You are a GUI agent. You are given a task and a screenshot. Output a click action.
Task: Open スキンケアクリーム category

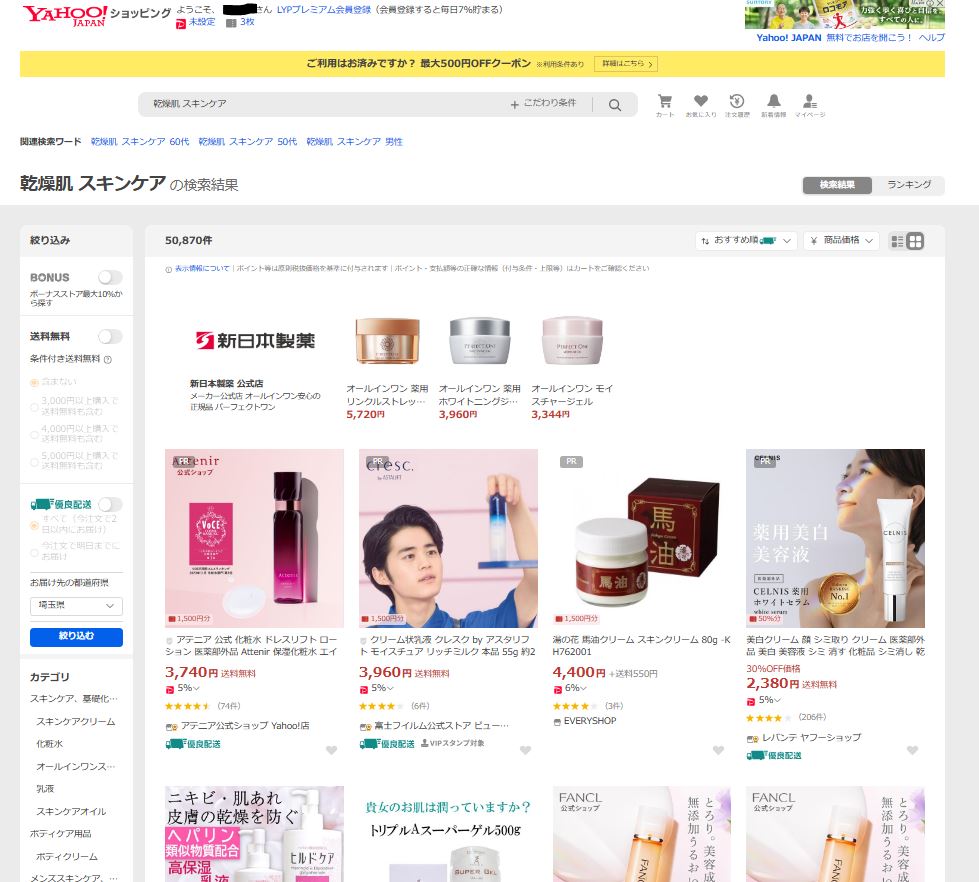coord(76,722)
